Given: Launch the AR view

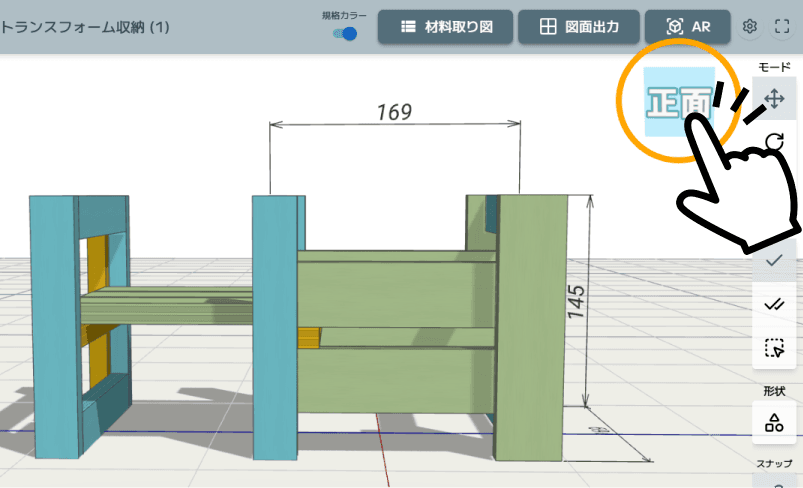Looking at the screenshot, I should coord(688,27).
